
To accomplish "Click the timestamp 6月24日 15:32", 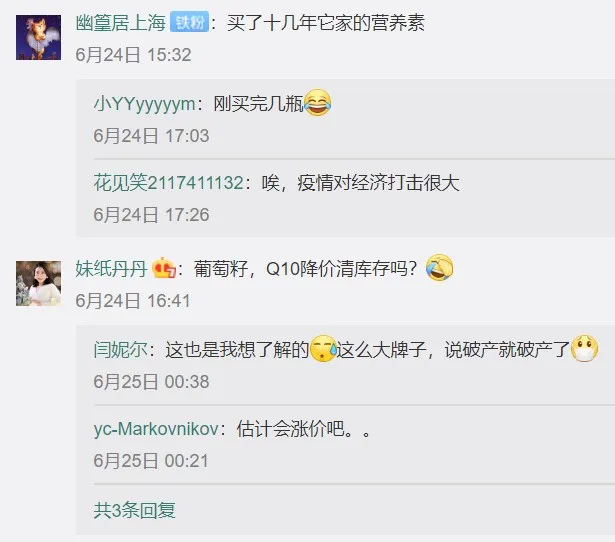I will tap(133, 55).
